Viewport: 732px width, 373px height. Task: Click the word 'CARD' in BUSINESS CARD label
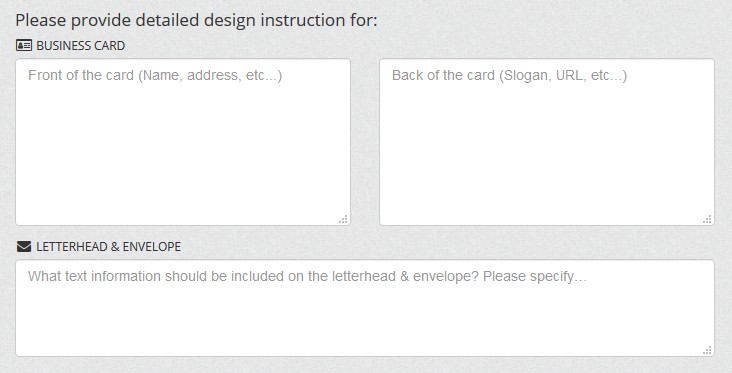(x=108, y=45)
